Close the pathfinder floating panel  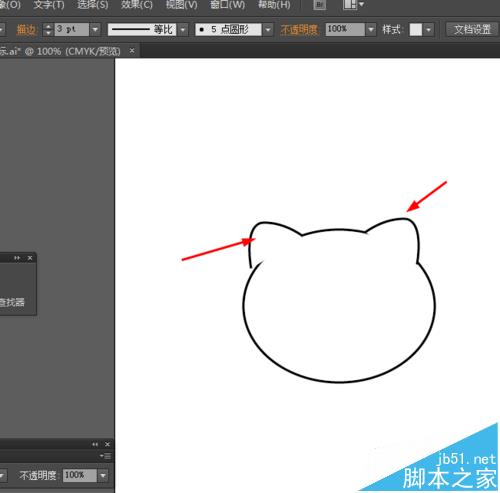tap(30, 258)
